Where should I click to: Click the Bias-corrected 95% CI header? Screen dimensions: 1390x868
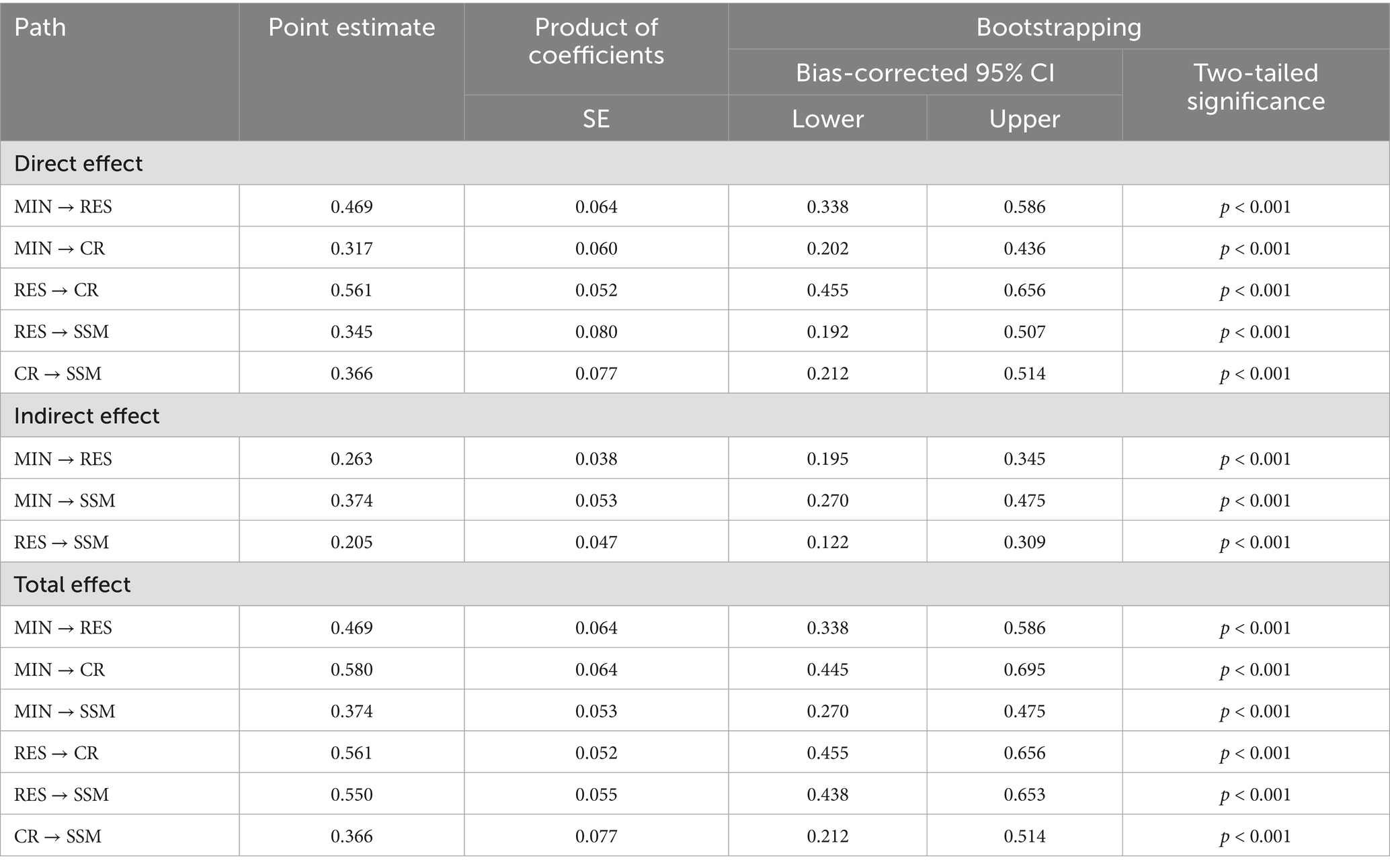[x=925, y=73]
